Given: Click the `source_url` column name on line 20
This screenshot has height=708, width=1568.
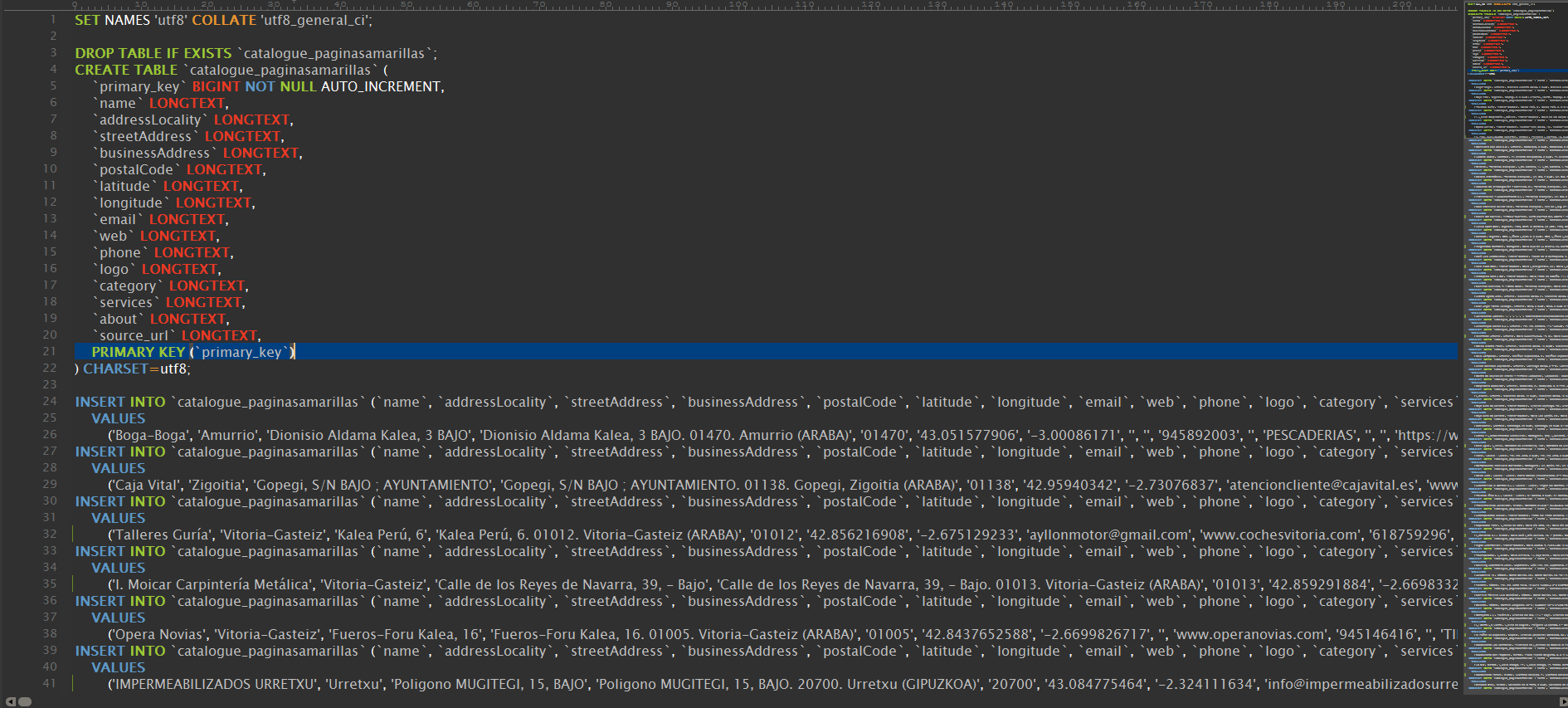Looking at the screenshot, I should (x=134, y=335).
